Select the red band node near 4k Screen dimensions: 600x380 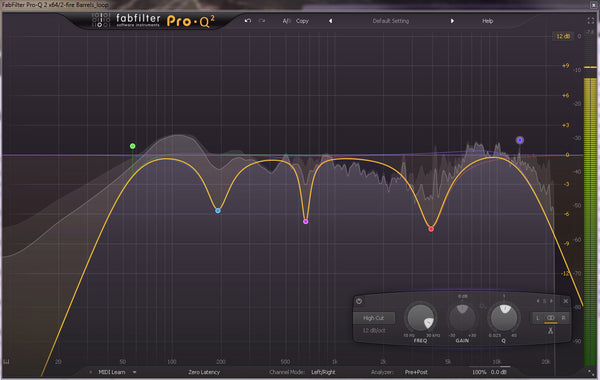pos(431,229)
